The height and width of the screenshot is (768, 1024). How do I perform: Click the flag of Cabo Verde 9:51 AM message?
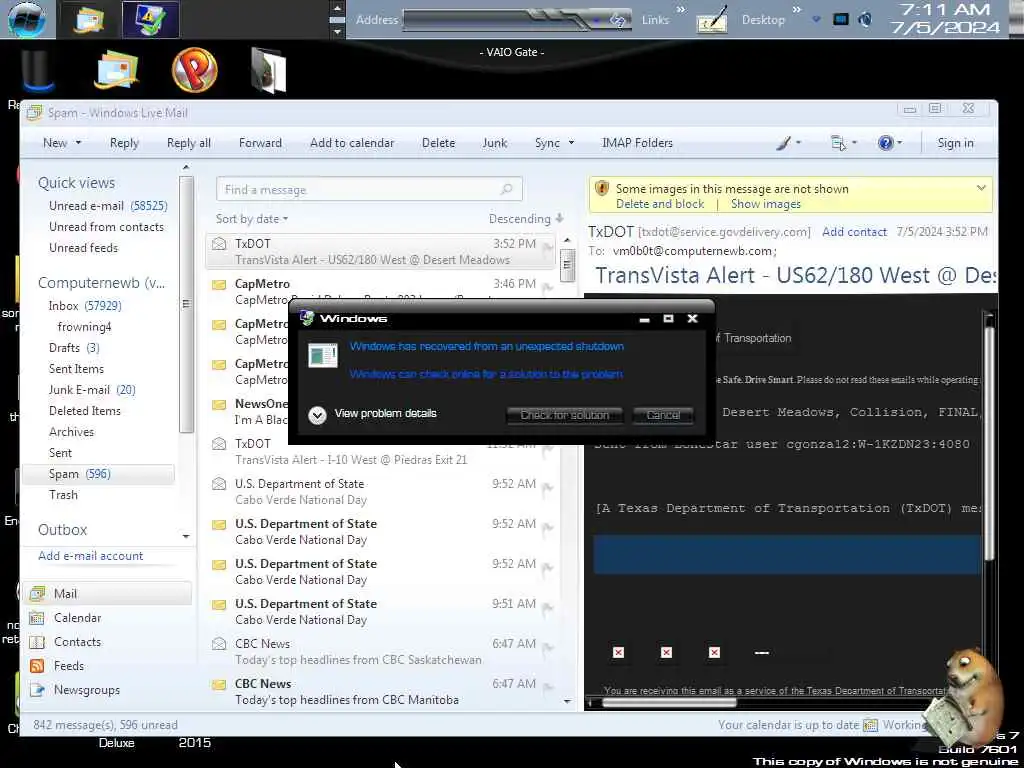(547, 609)
